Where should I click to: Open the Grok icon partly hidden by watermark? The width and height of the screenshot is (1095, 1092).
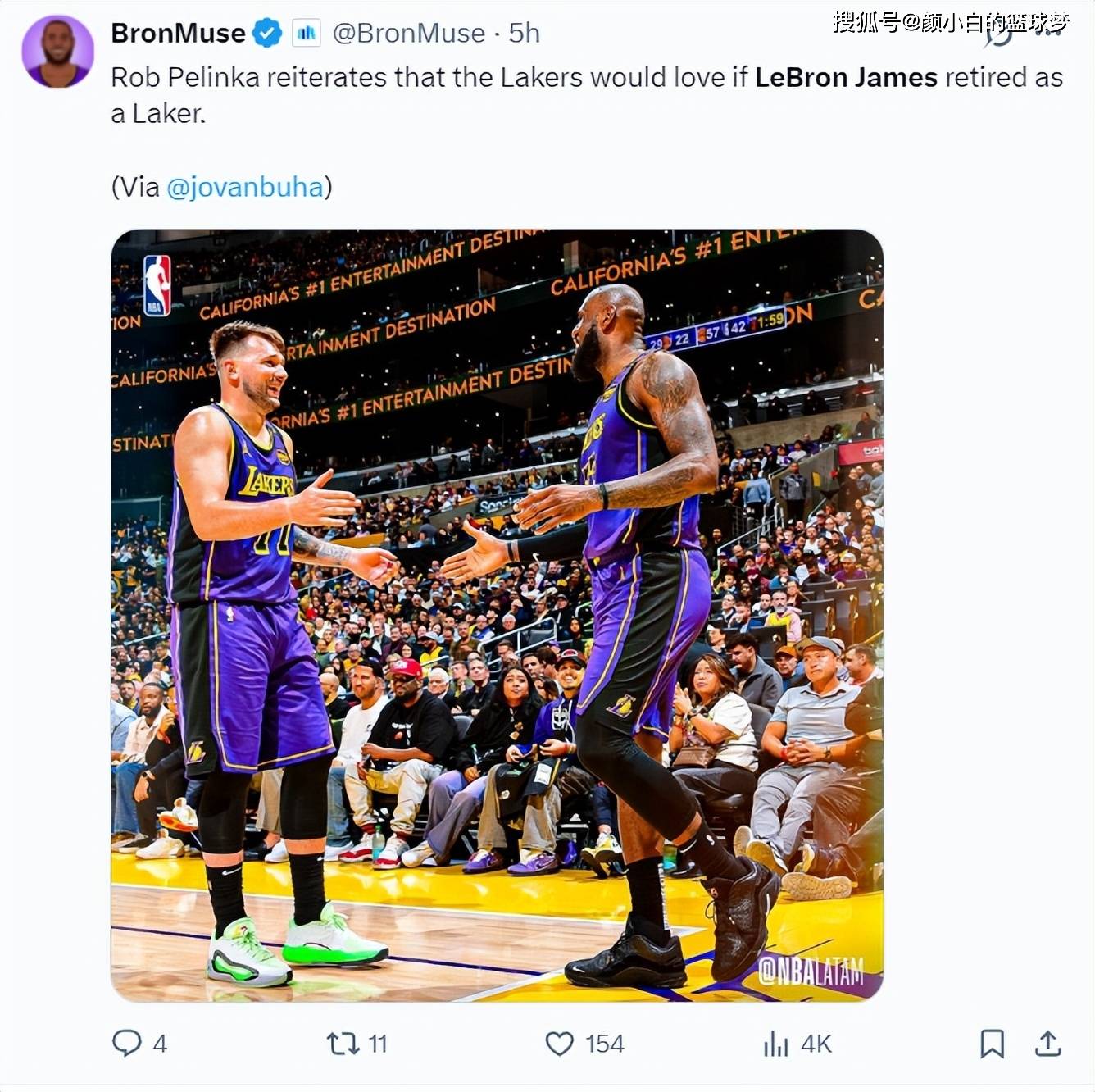(x=999, y=33)
